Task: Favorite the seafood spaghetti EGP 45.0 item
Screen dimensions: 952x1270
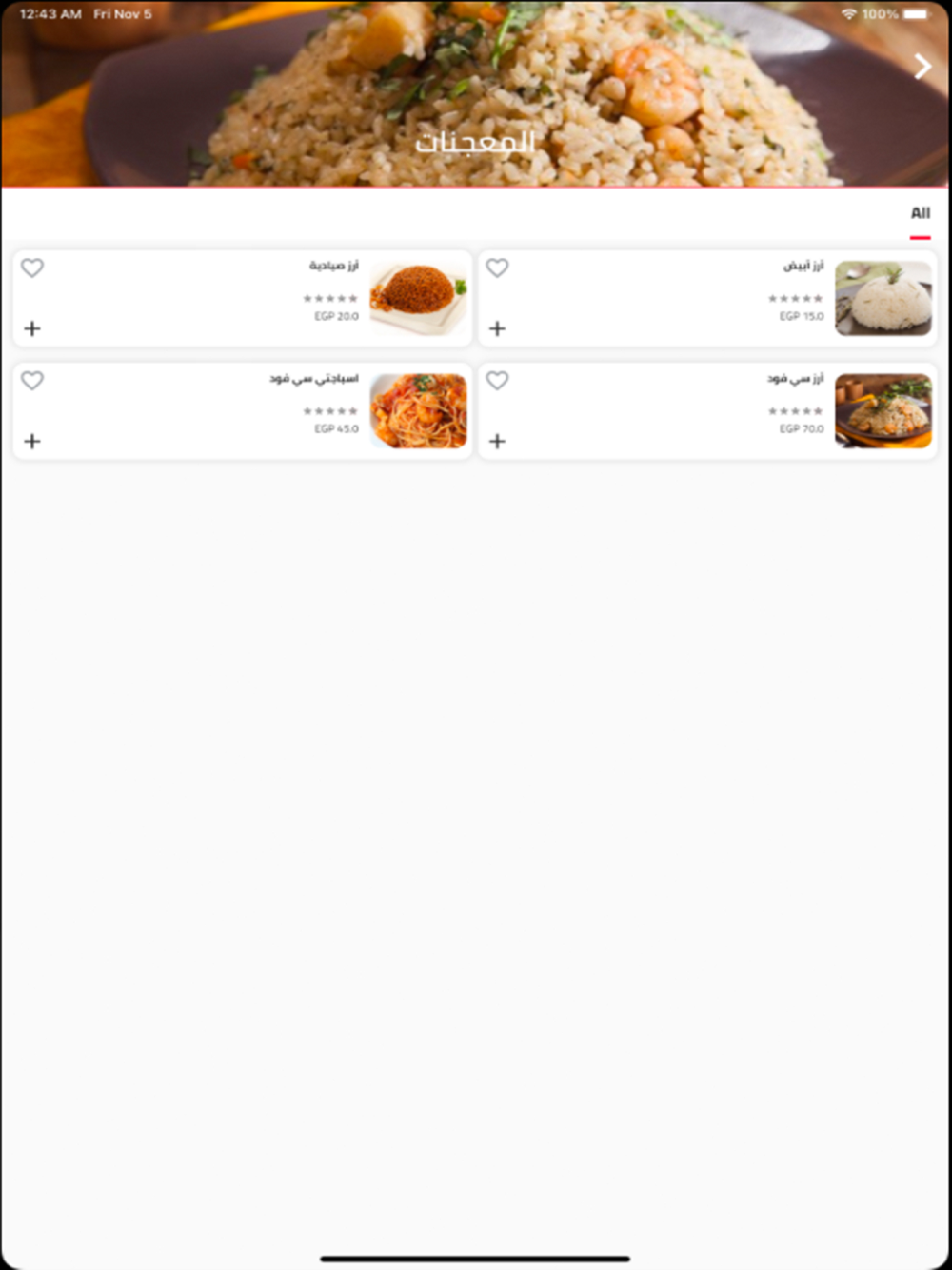Action: pos(32,381)
